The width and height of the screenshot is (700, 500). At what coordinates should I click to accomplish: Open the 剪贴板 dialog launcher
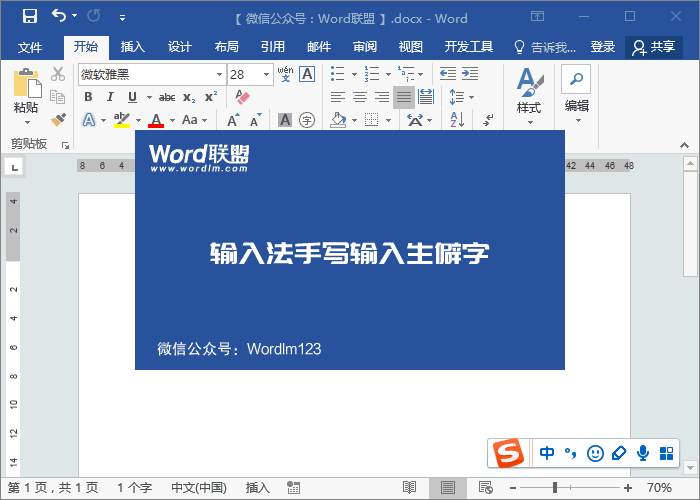(66, 145)
